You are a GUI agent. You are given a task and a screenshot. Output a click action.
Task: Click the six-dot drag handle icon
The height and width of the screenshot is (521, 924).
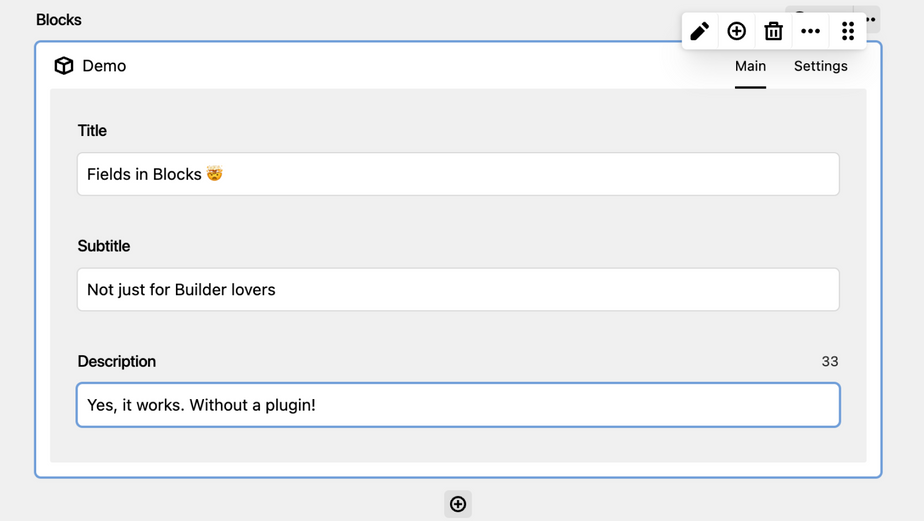848,31
